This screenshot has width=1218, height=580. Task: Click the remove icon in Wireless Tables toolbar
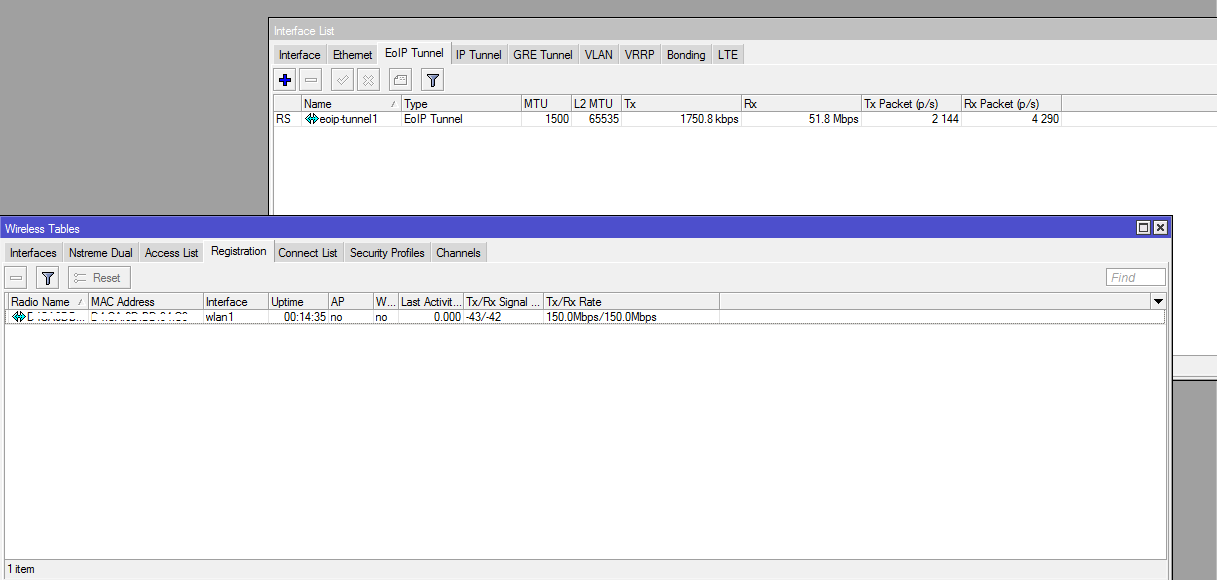click(x=16, y=278)
